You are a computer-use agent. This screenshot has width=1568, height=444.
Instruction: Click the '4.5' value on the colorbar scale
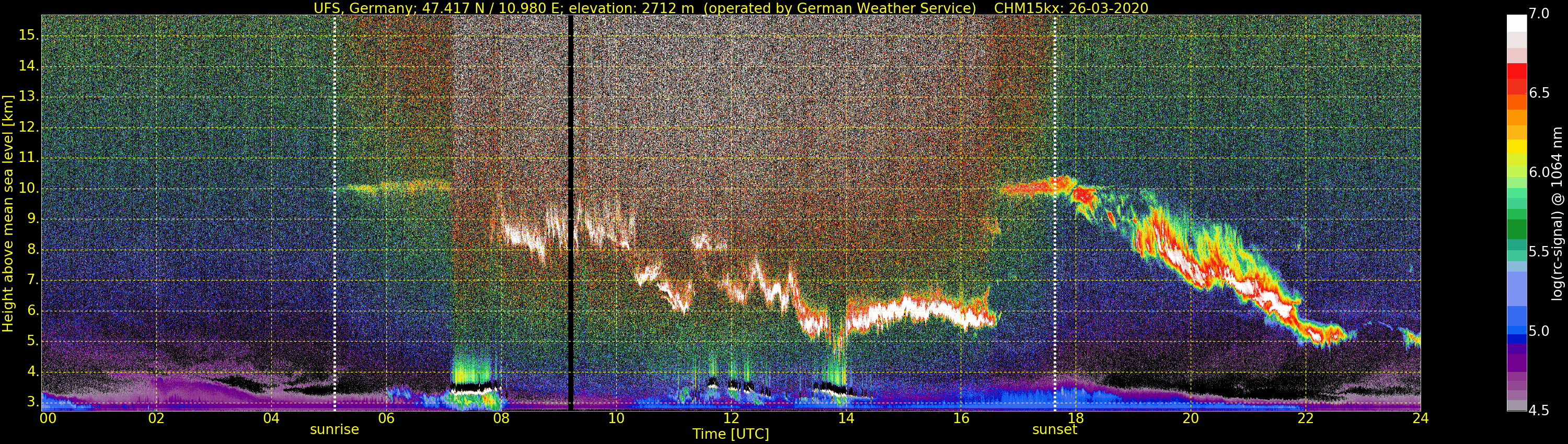click(x=1539, y=411)
